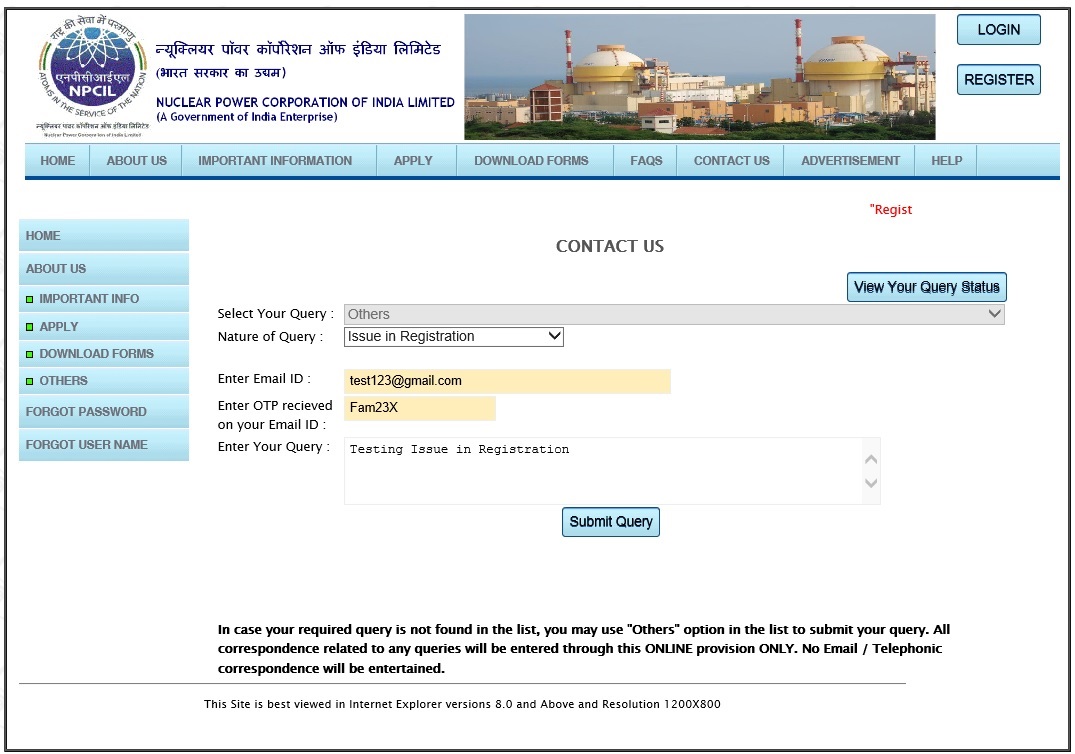Open the LOGIN page

tap(998, 30)
